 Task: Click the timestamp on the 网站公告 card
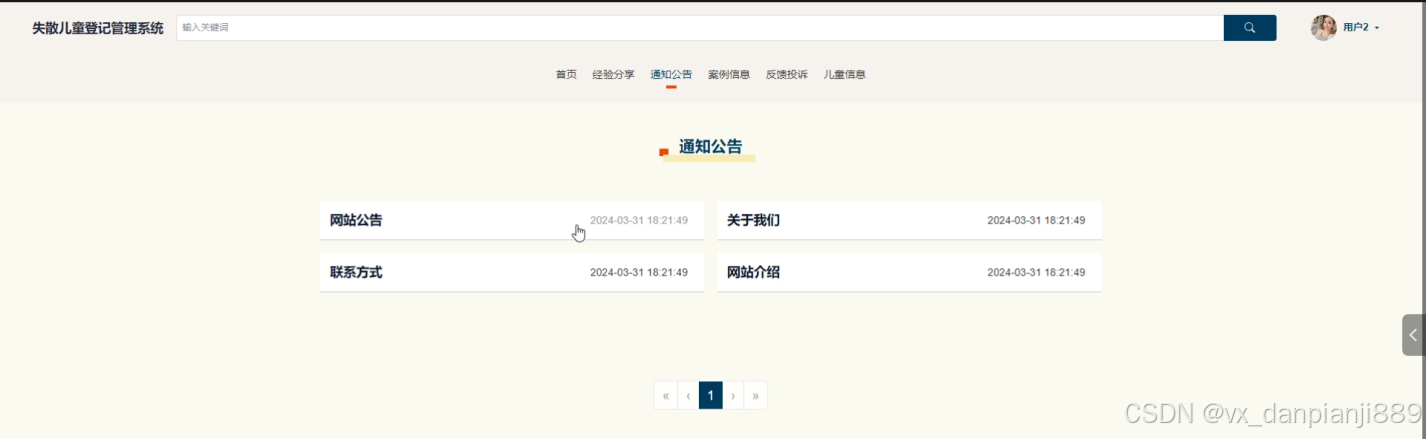(639, 220)
